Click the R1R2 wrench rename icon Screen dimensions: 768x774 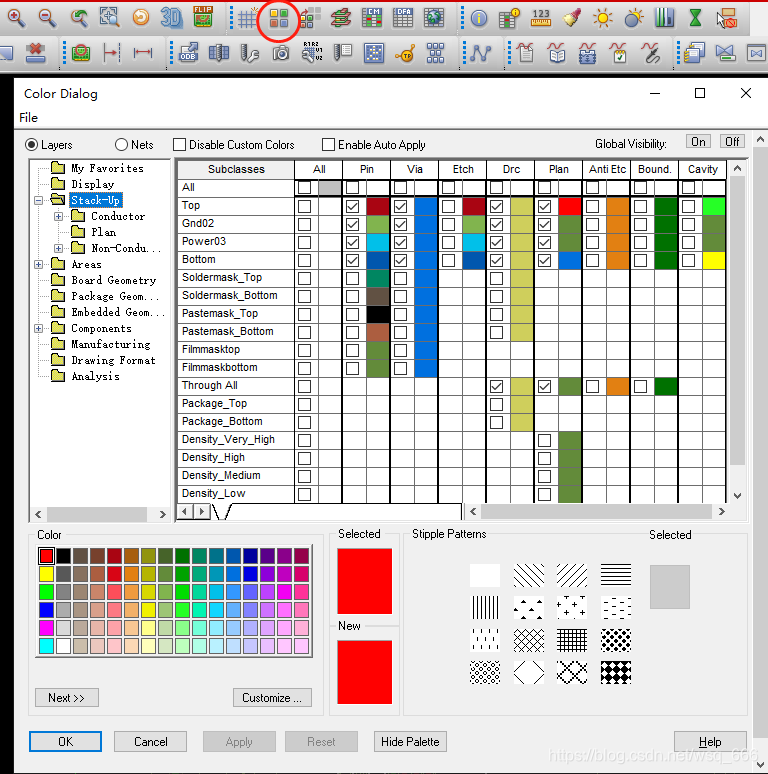(312, 52)
